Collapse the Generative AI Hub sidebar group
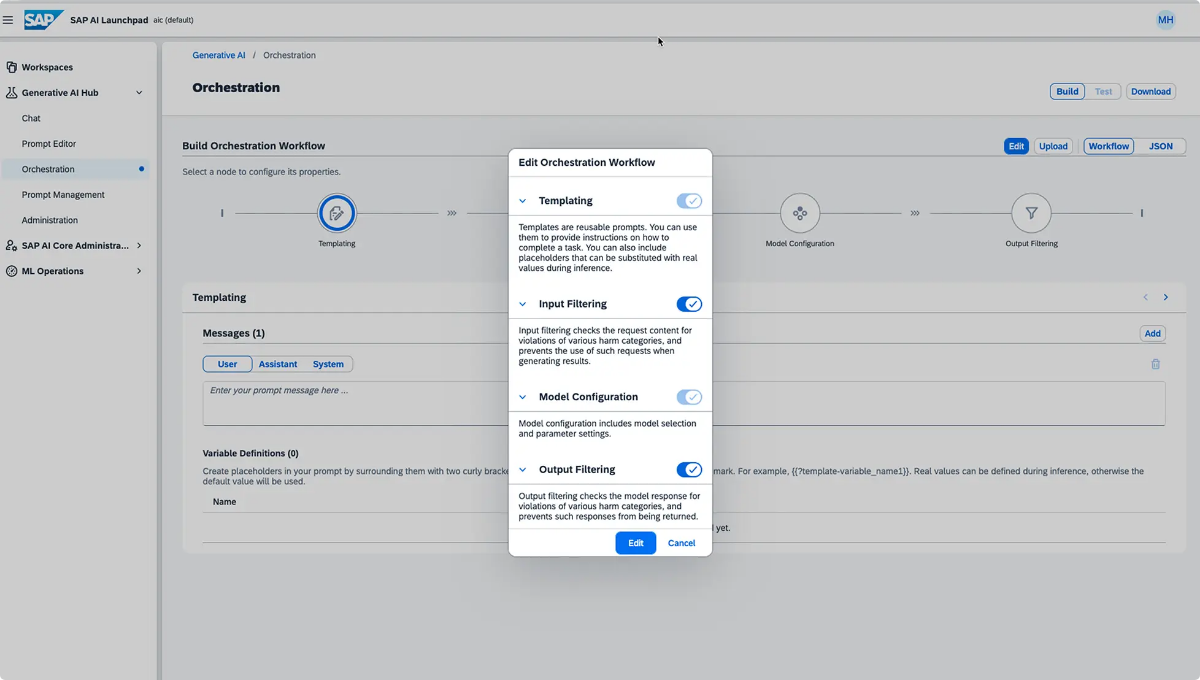The image size is (1200, 680). point(139,93)
